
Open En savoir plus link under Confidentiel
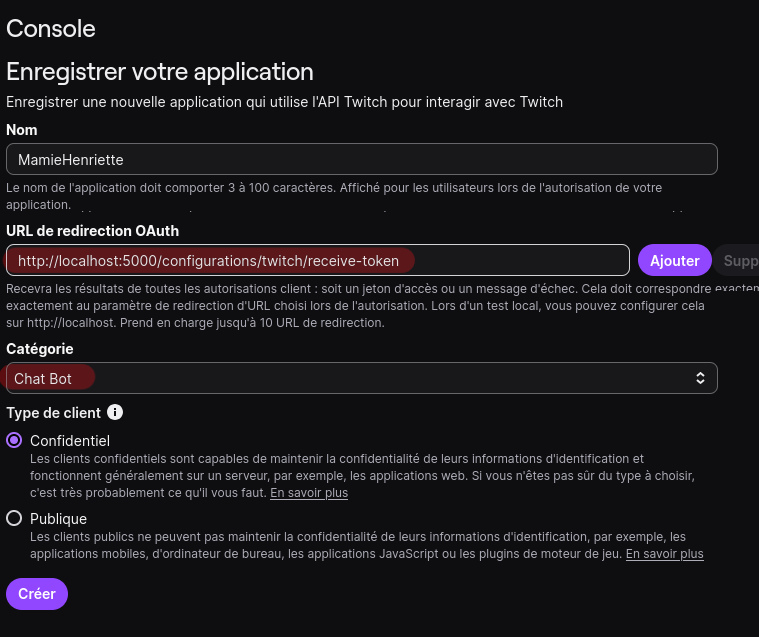tap(309, 493)
